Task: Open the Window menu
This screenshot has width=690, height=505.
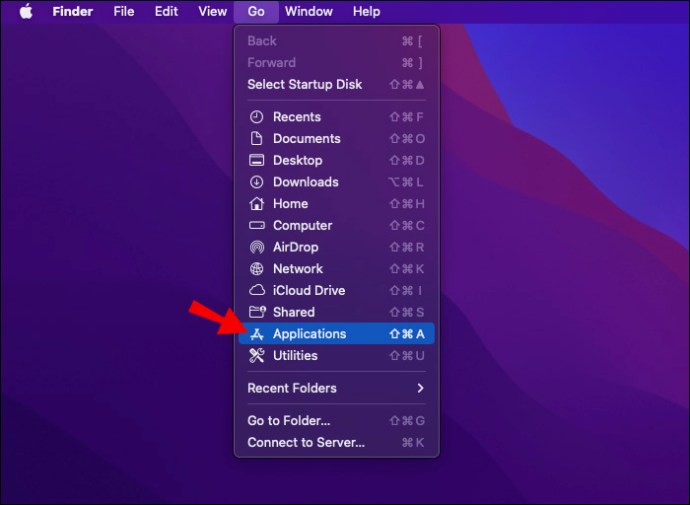Action: [309, 11]
